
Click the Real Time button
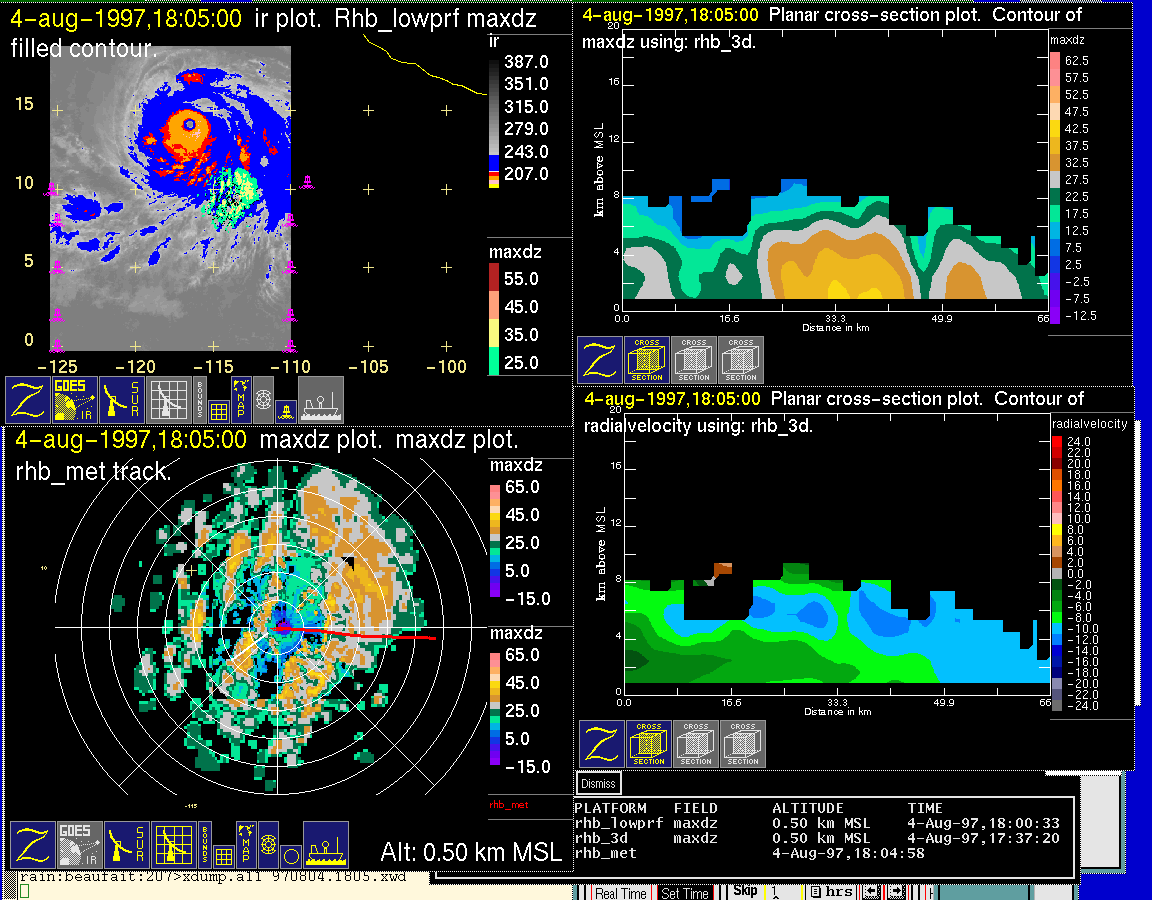[620, 893]
